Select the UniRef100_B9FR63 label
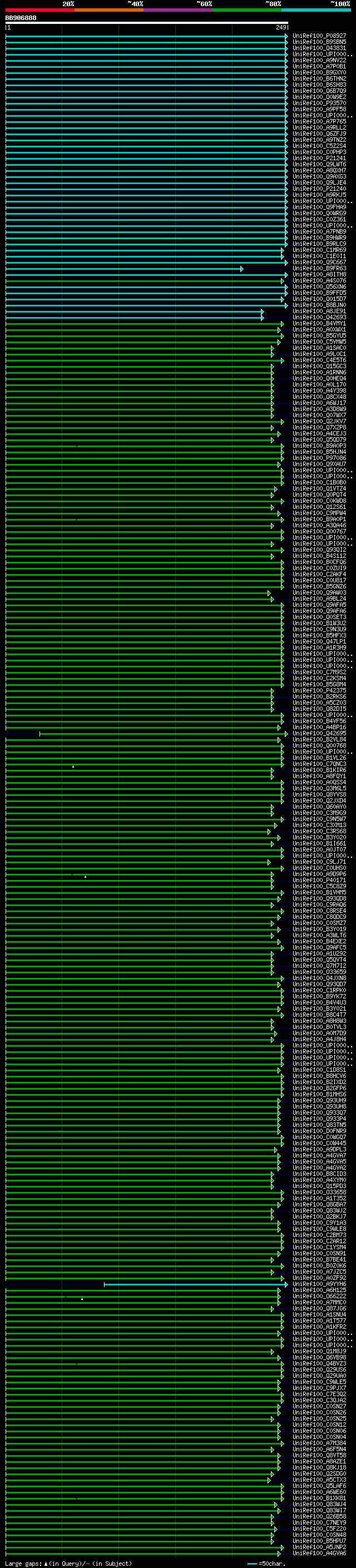 [319, 269]
